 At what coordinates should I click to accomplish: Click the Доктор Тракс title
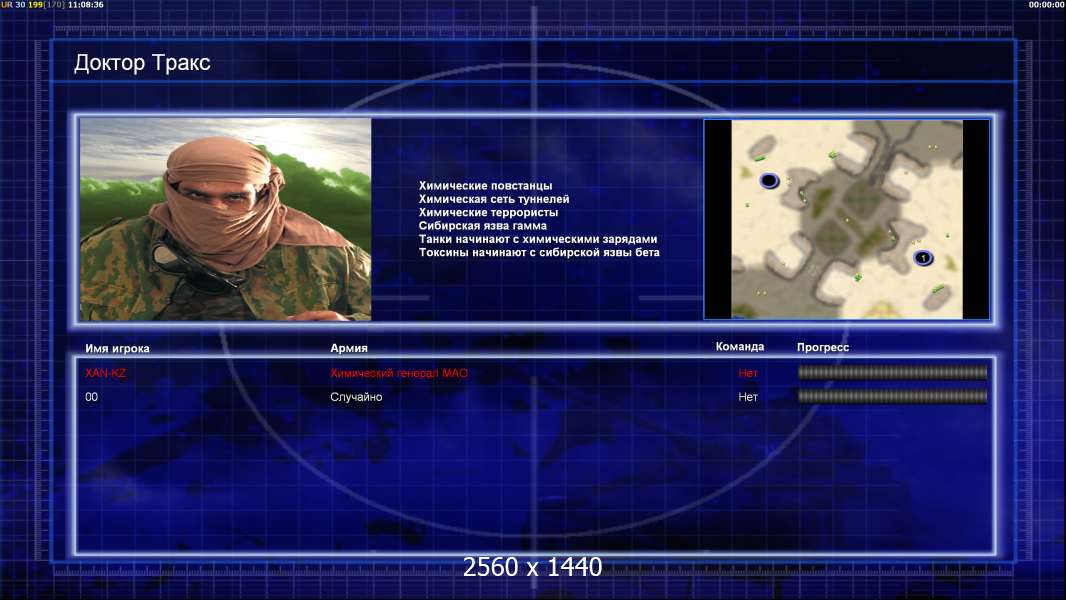coord(142,63)
